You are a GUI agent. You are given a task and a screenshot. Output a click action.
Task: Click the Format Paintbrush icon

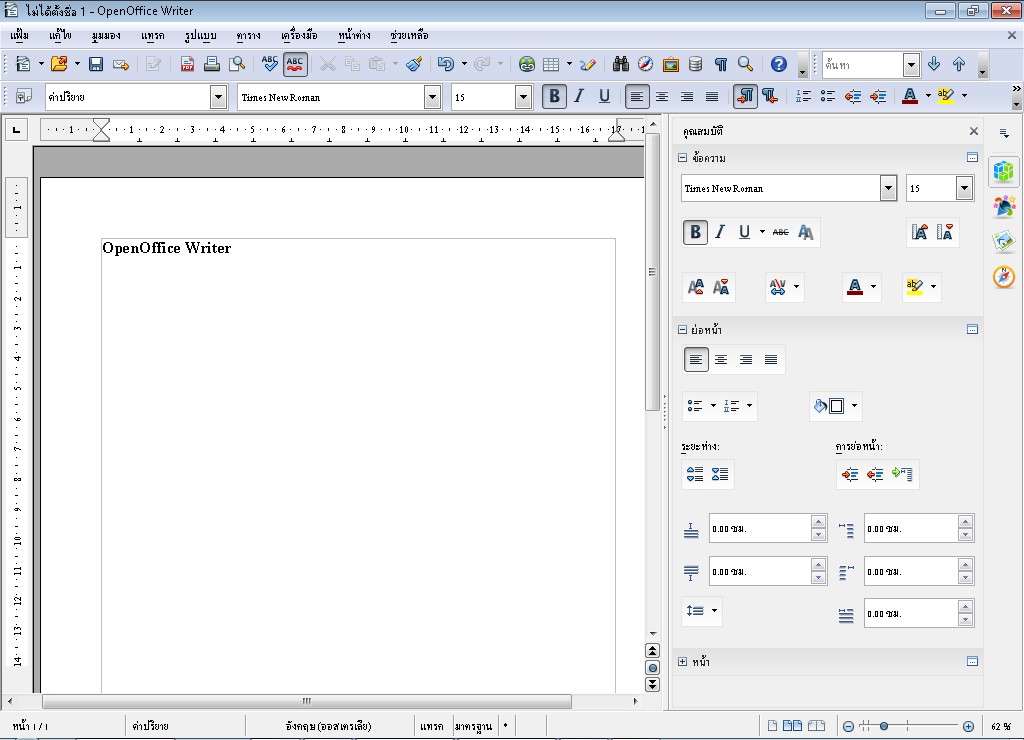(414, 64)
